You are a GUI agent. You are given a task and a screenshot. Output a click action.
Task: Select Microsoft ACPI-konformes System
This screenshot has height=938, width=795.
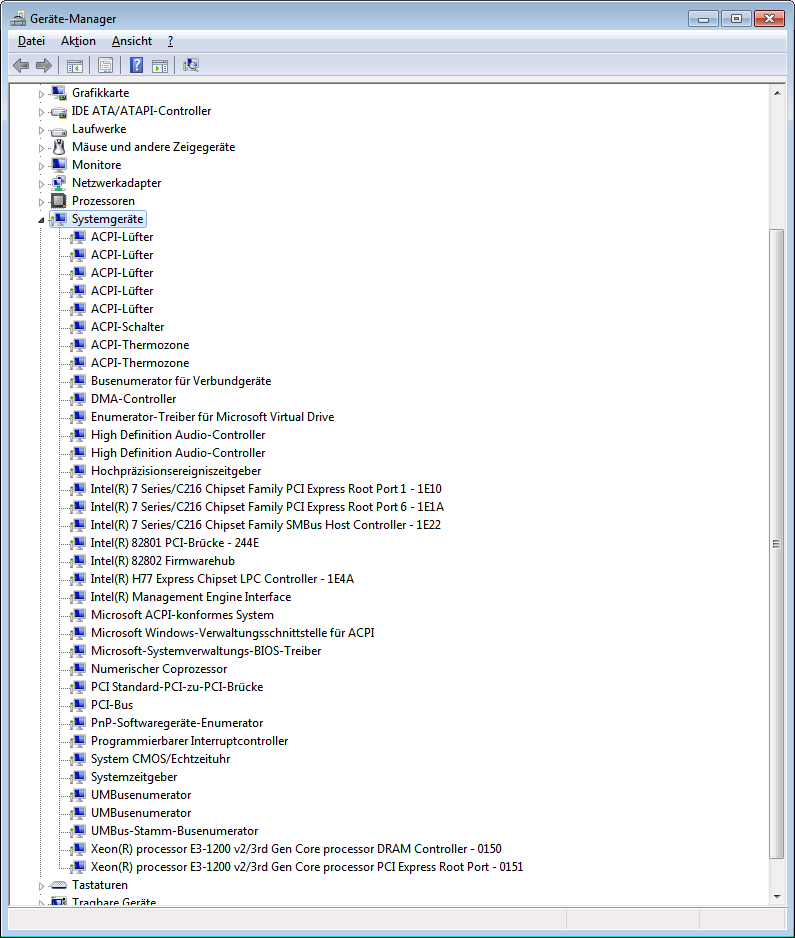pos(182,615)
